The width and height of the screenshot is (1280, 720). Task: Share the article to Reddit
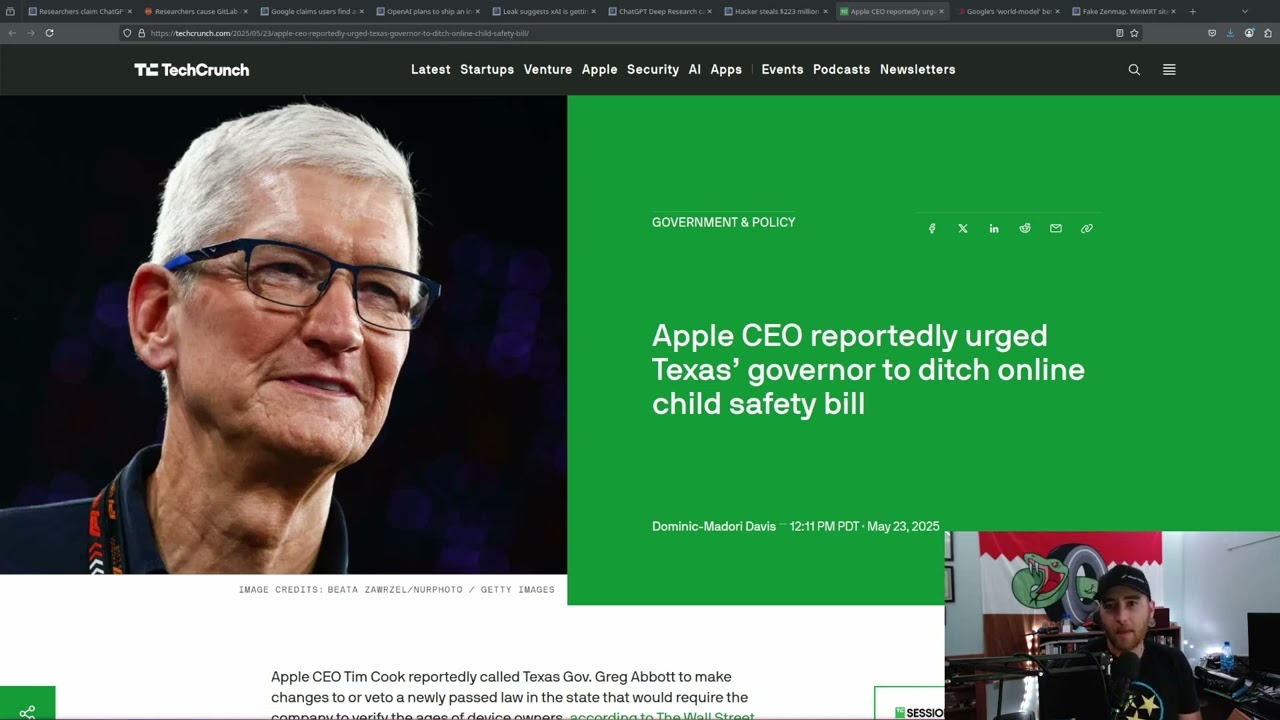click(x=1025, y=229)
